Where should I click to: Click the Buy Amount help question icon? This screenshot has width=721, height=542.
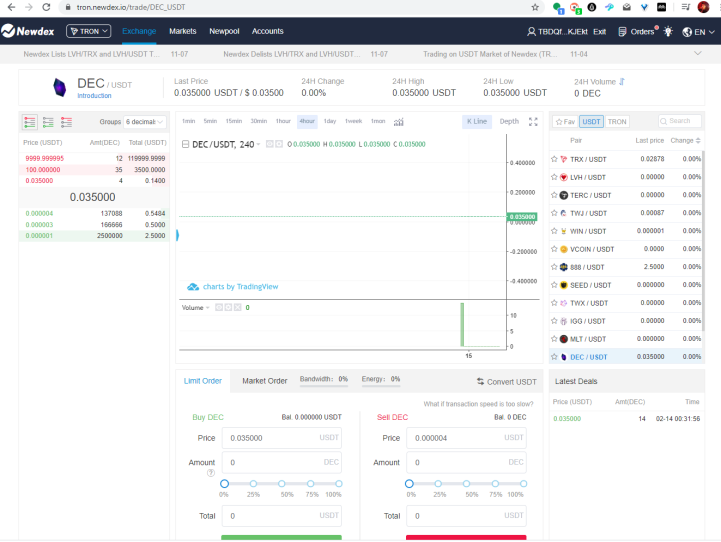[x=211, y=473]
